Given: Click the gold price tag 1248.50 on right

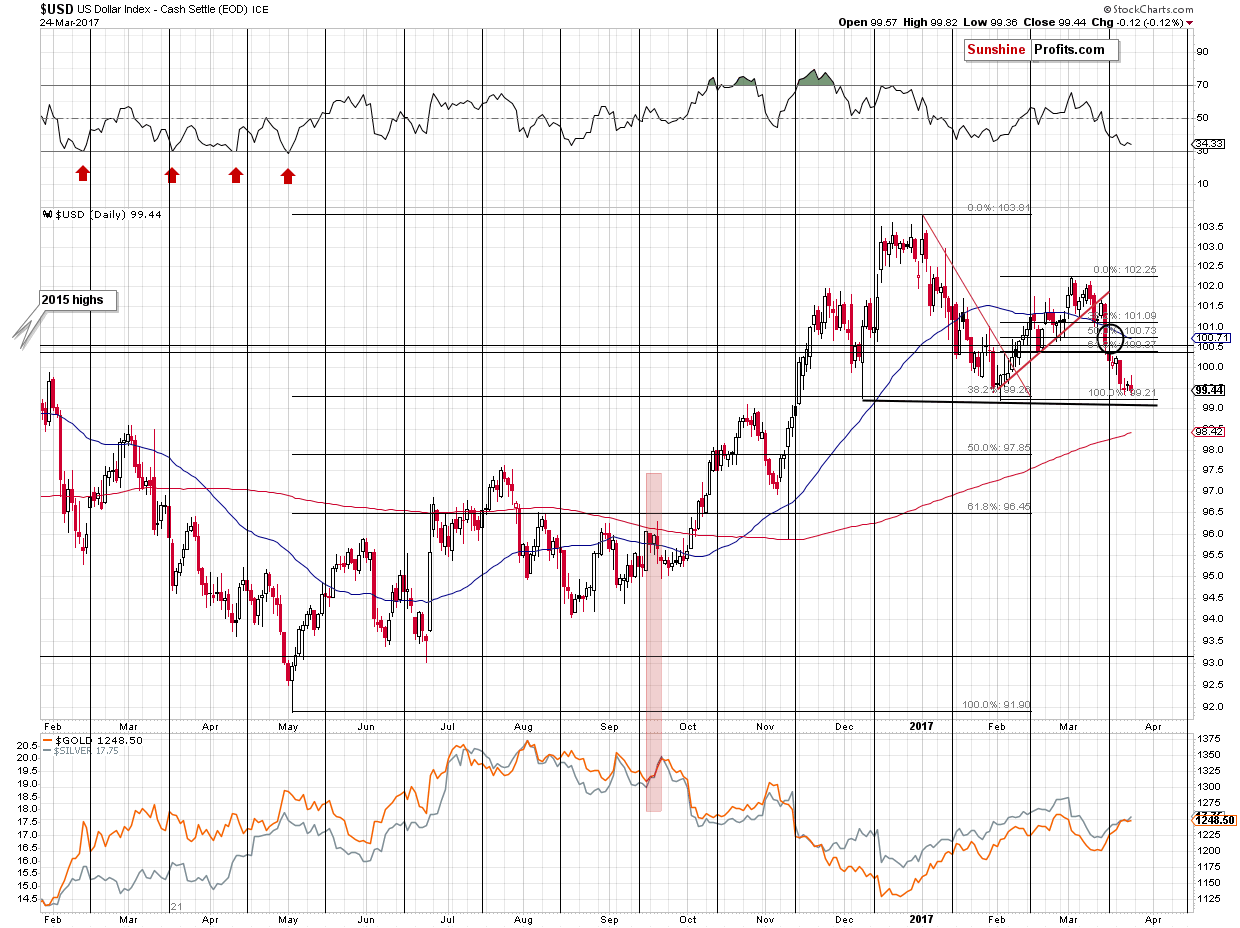Looking at the screenshot, I should (1214, 820).
